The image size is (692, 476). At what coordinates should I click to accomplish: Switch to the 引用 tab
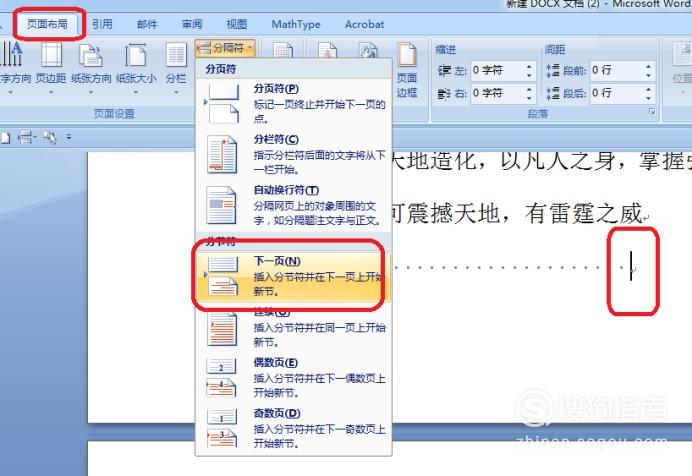[102, 24]
